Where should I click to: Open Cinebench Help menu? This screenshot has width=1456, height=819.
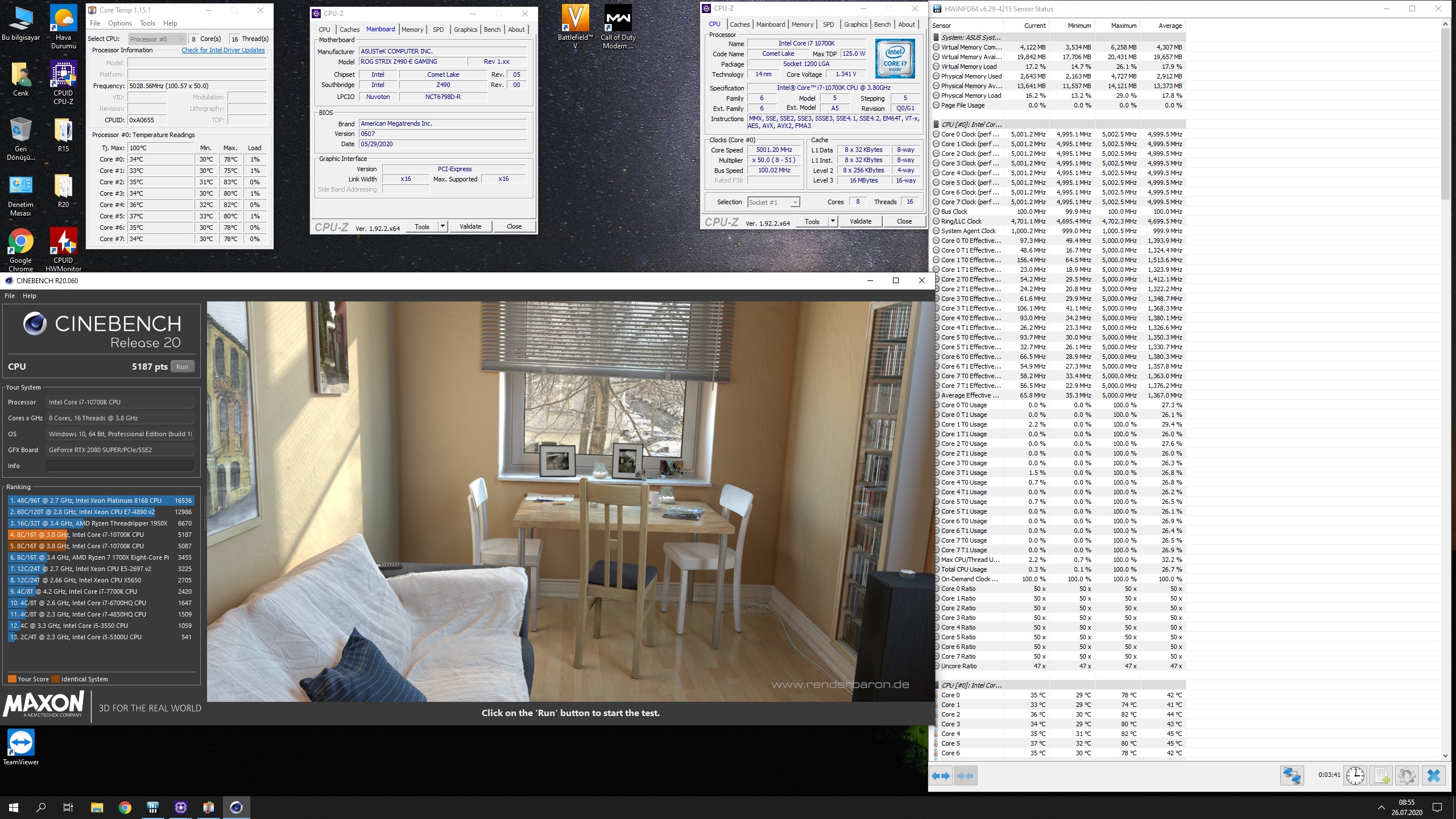click(30, 296)
